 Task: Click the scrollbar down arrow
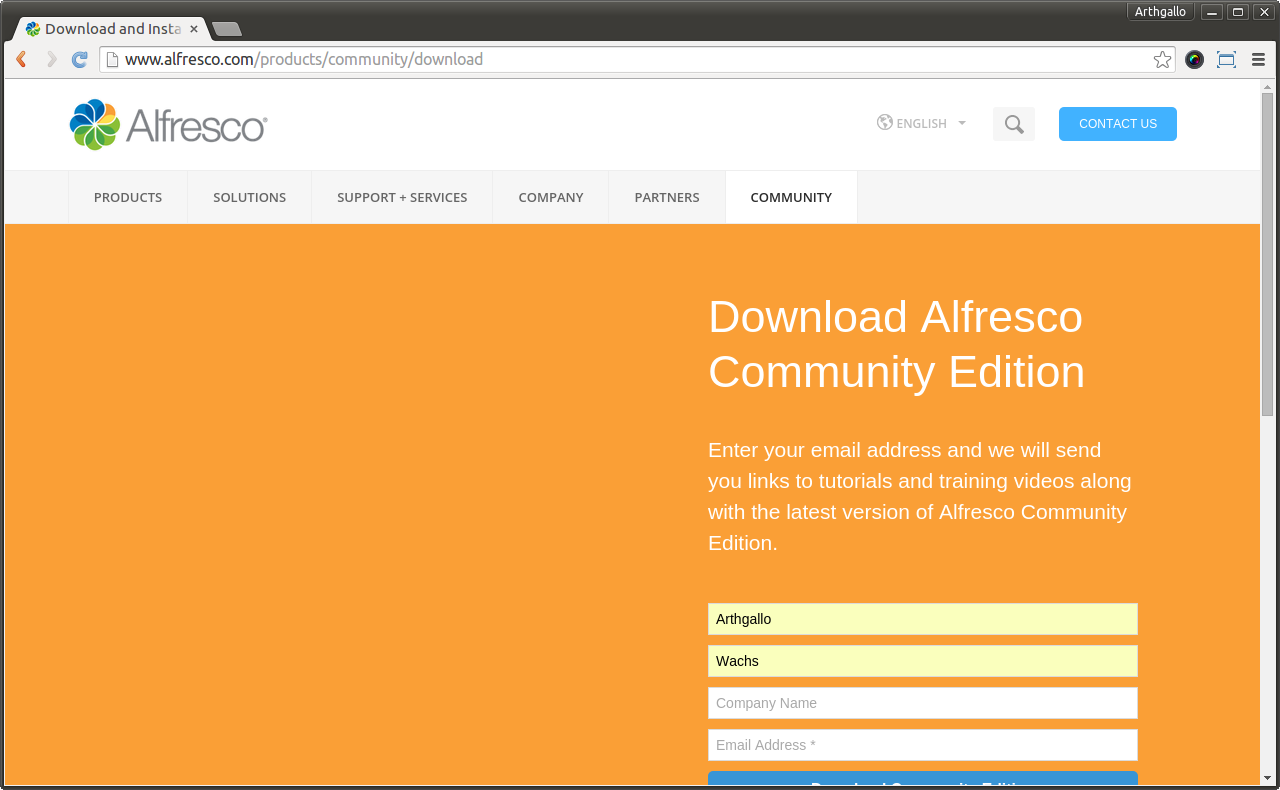[1267, 777]
